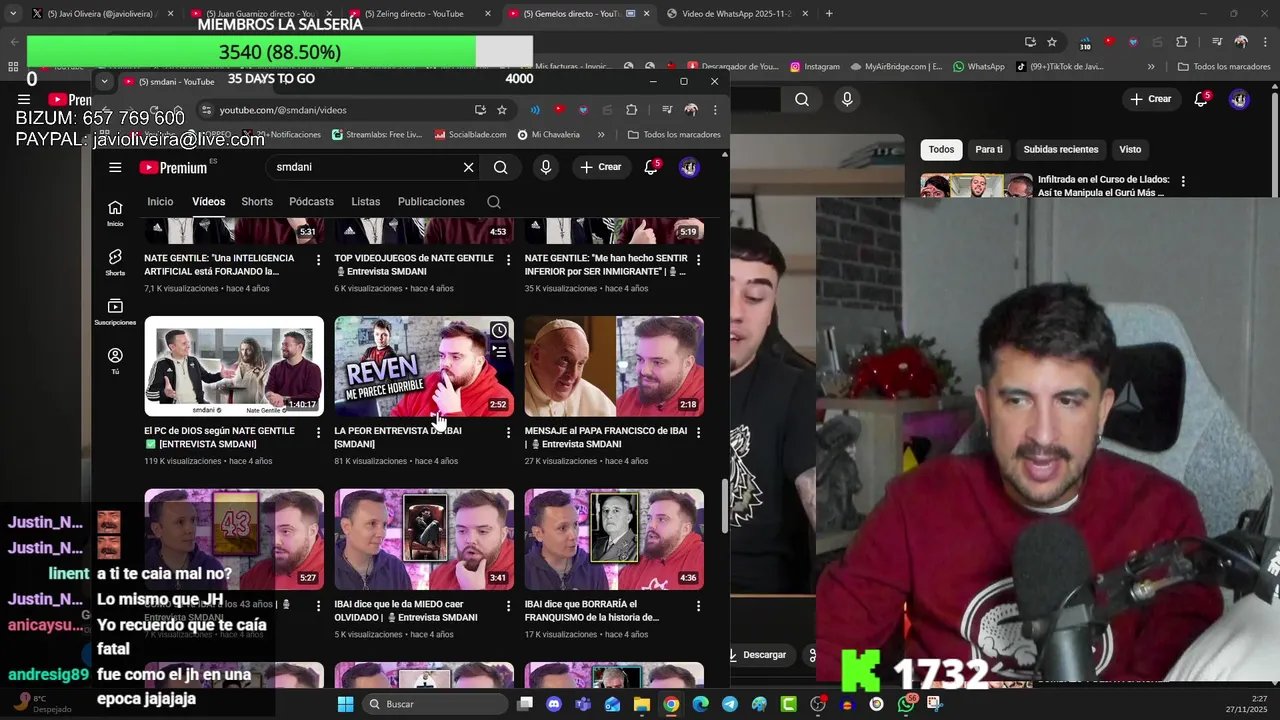Open the Listas channel tab

[365, 202]
